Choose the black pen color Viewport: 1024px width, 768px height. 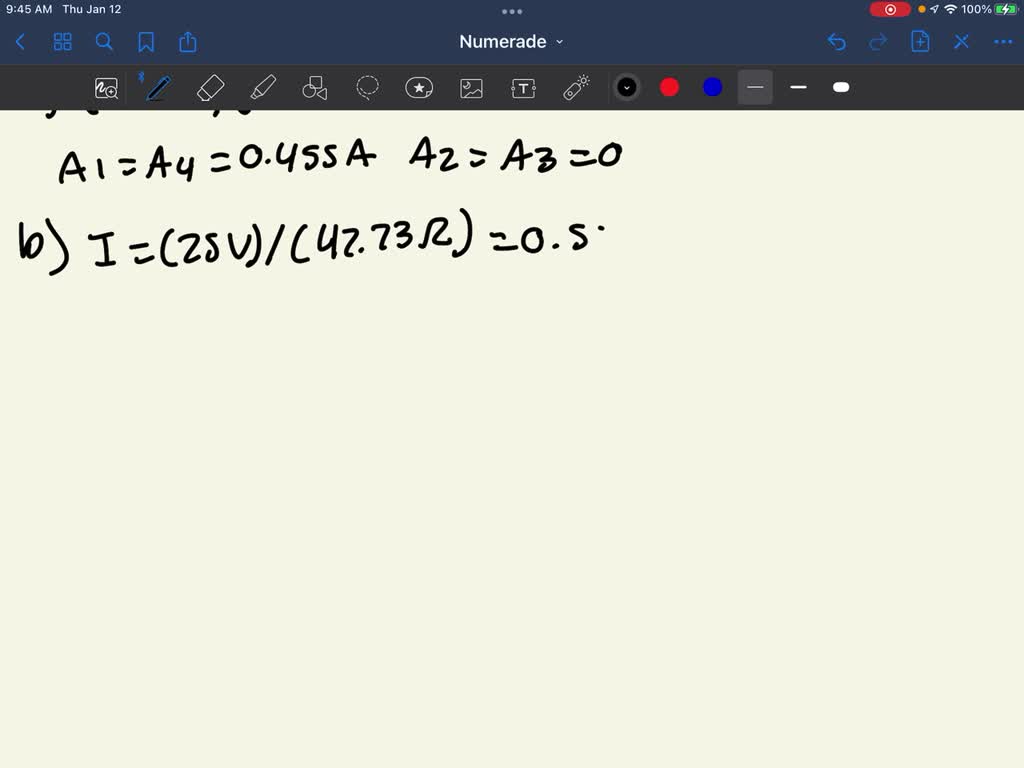[627, 88]
